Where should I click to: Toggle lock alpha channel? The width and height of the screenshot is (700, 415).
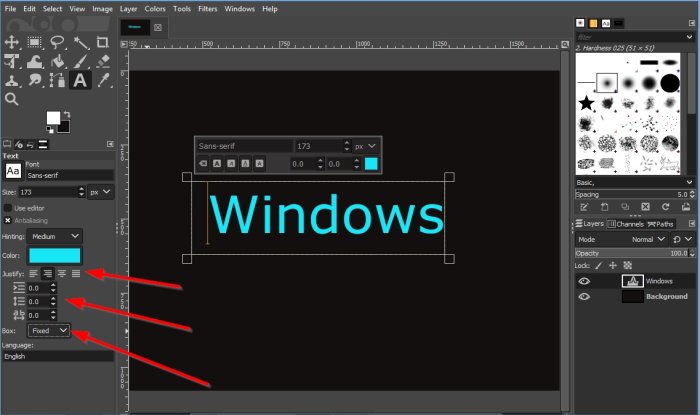(627, 266)
